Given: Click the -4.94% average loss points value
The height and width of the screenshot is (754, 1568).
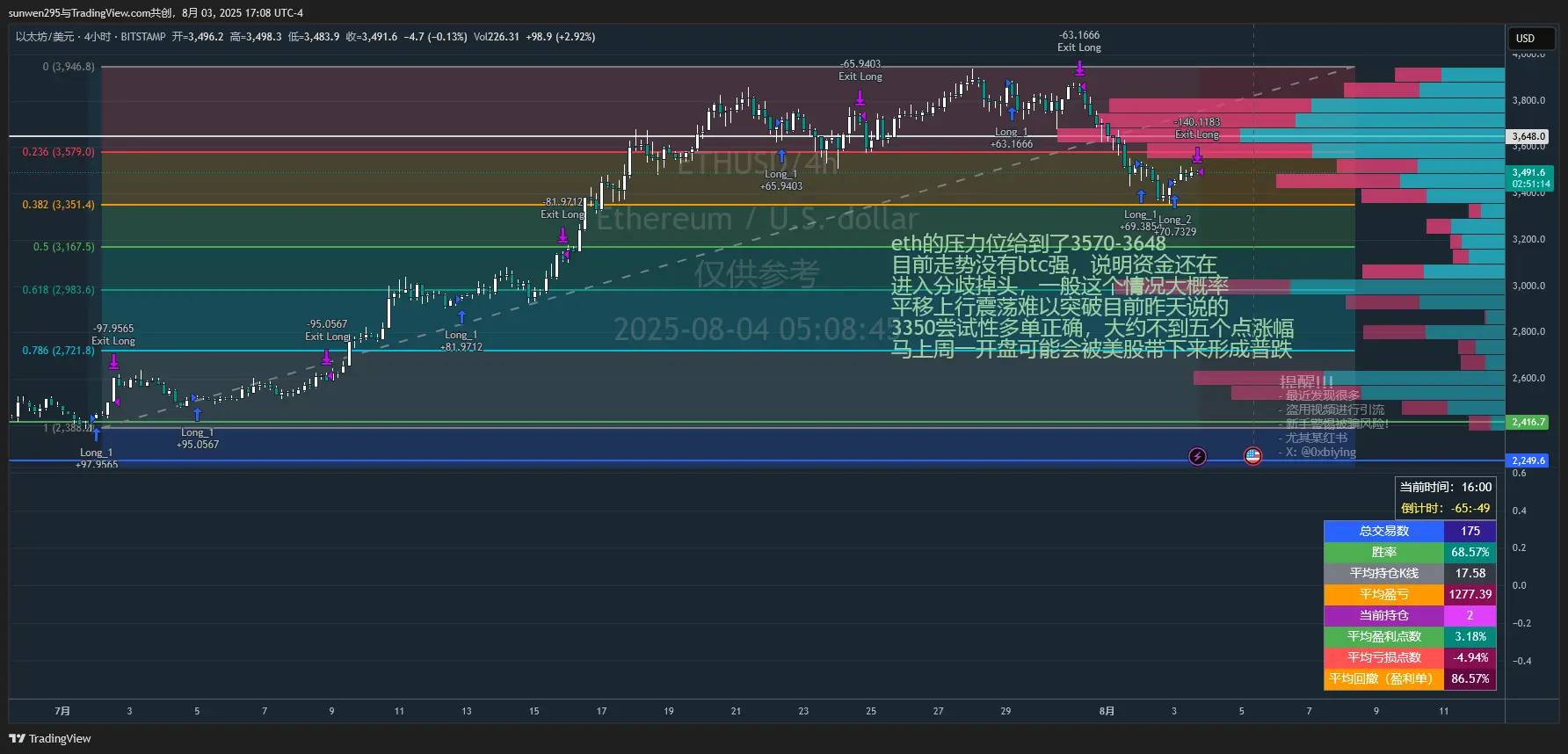Looking at the screenshot, I should click(x=1470, y=657).
